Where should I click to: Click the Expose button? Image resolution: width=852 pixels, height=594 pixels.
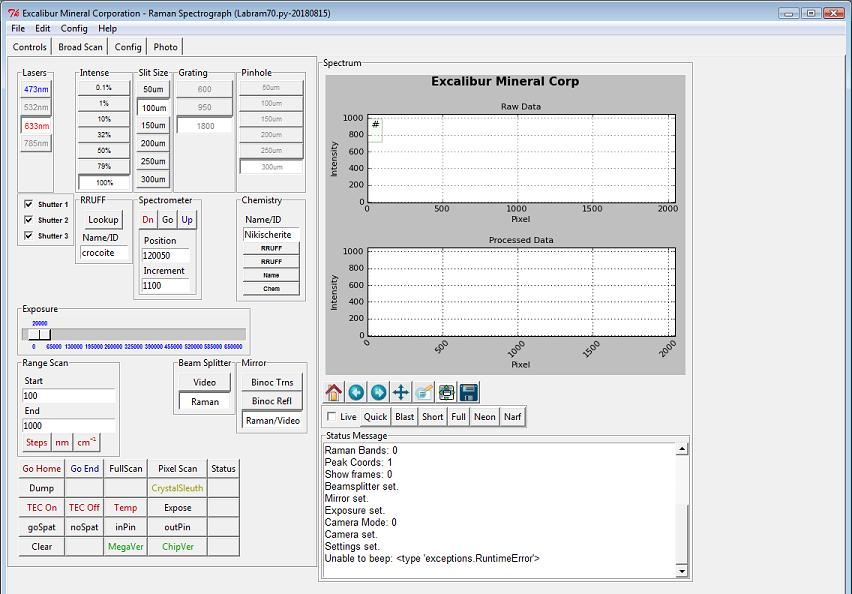click(177, 508)
